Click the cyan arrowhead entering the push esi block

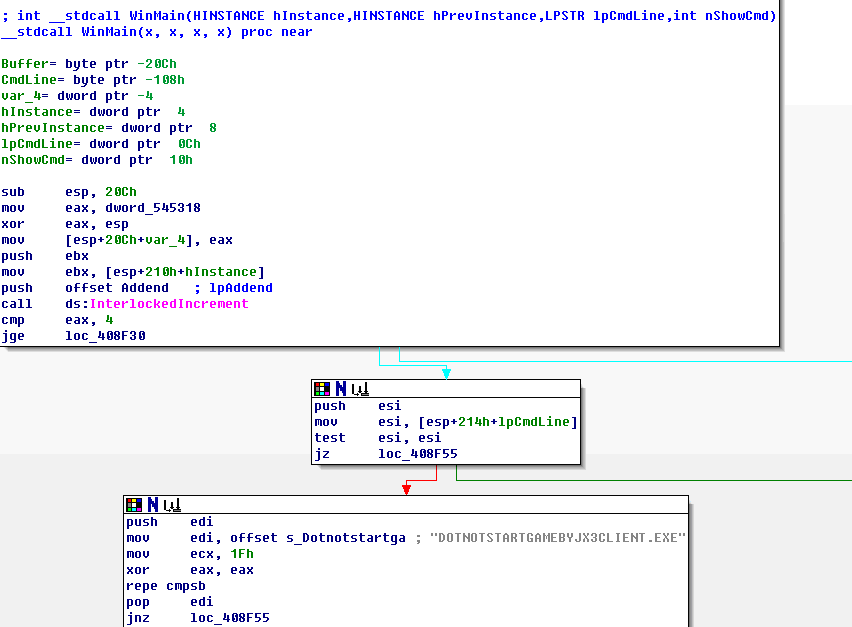point(446,373)
